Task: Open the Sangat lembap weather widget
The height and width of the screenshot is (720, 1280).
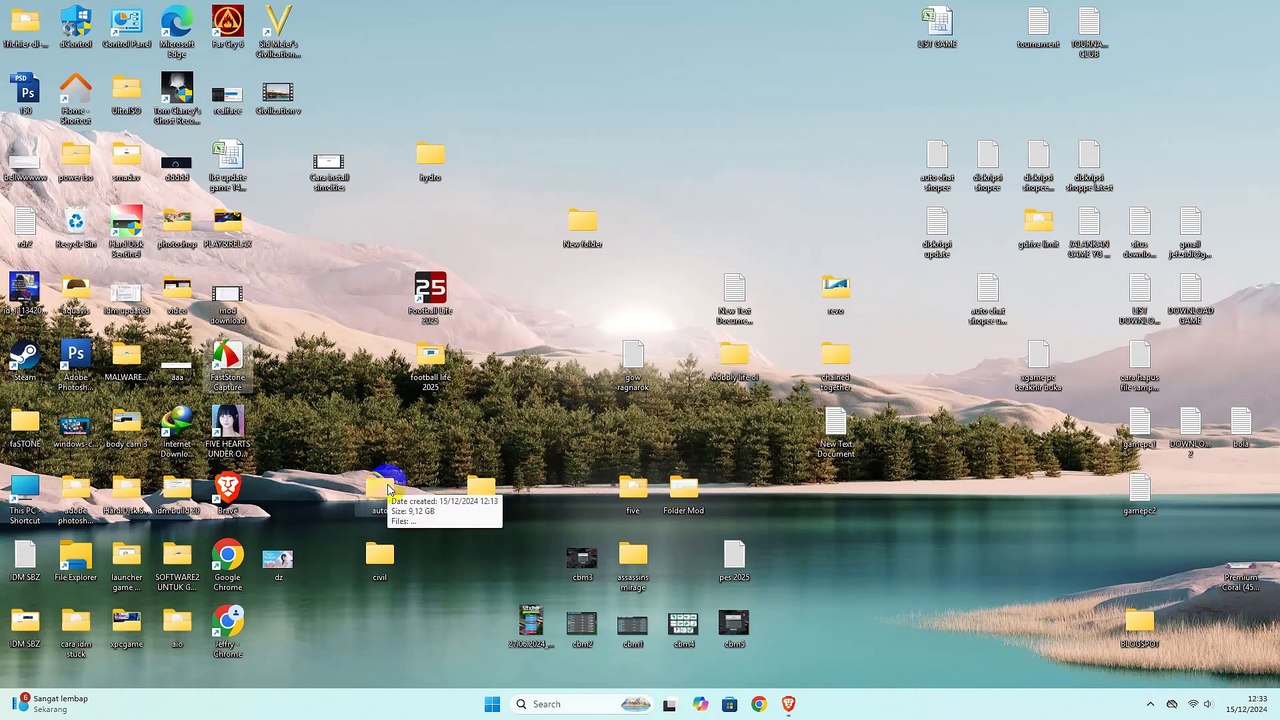Action: (x=50, y=704)
